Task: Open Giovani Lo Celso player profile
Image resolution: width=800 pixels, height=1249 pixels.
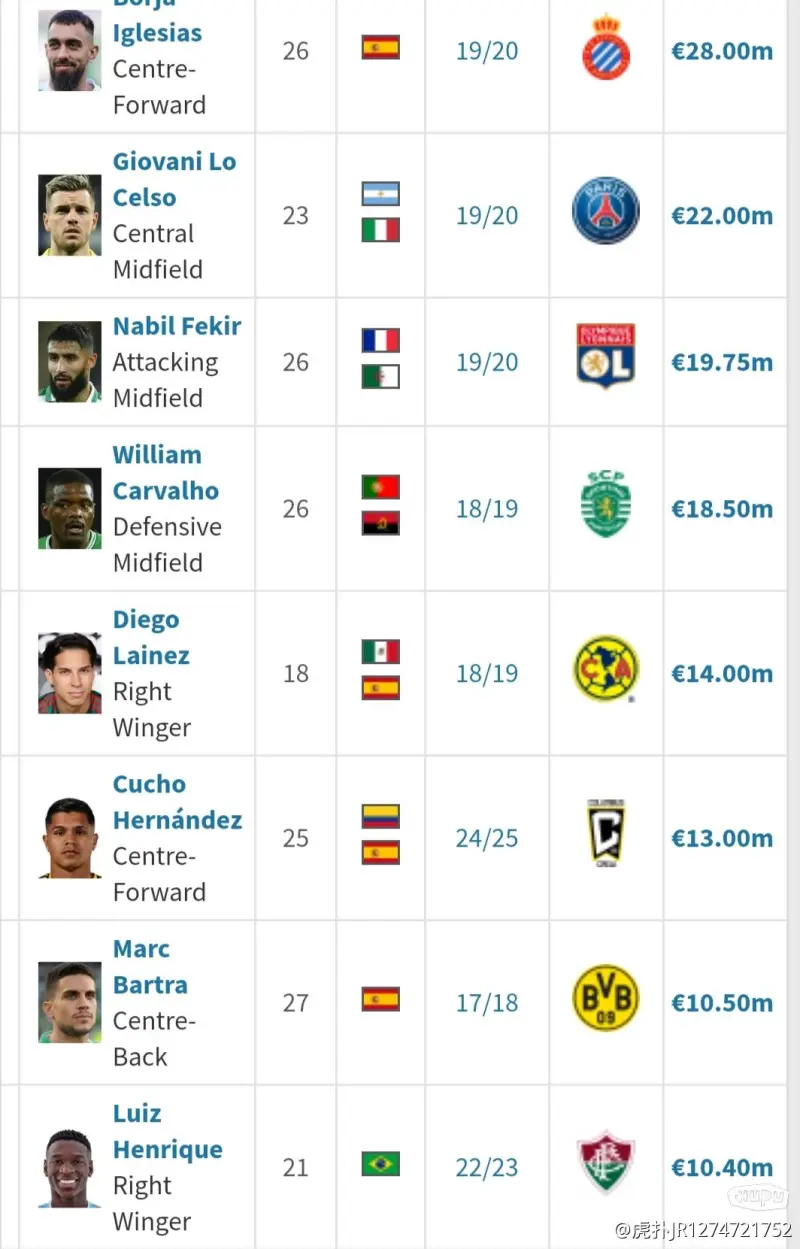Action: coord(175,179)
